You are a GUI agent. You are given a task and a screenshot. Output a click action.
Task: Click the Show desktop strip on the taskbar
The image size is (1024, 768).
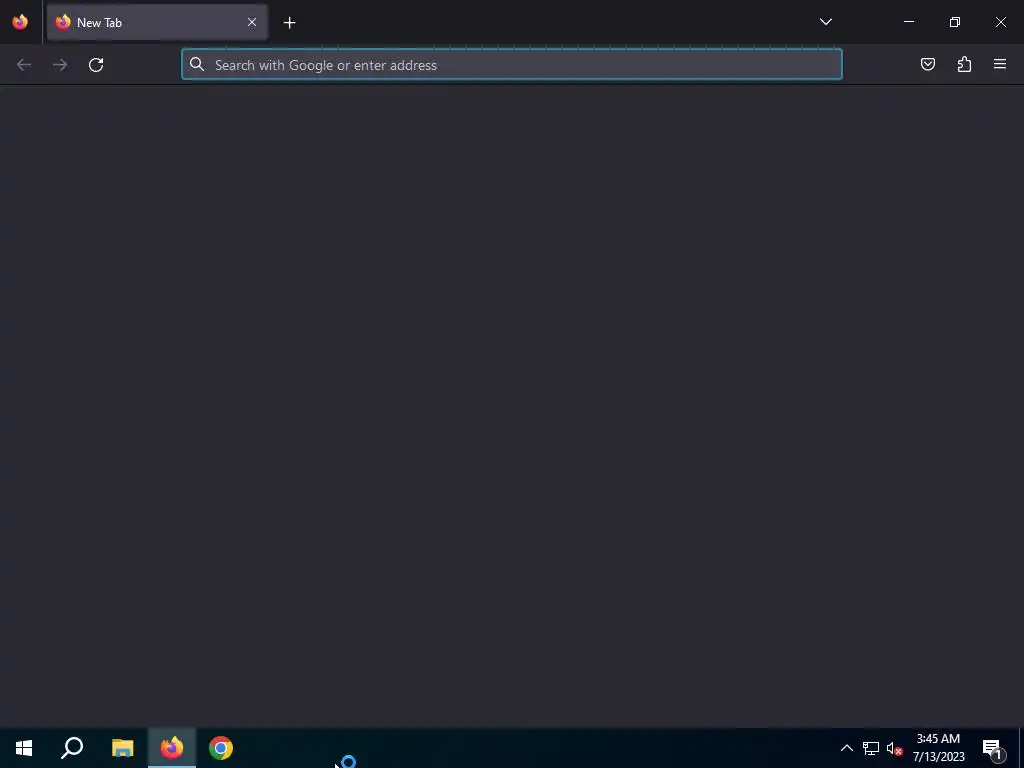coord(1021,748)
